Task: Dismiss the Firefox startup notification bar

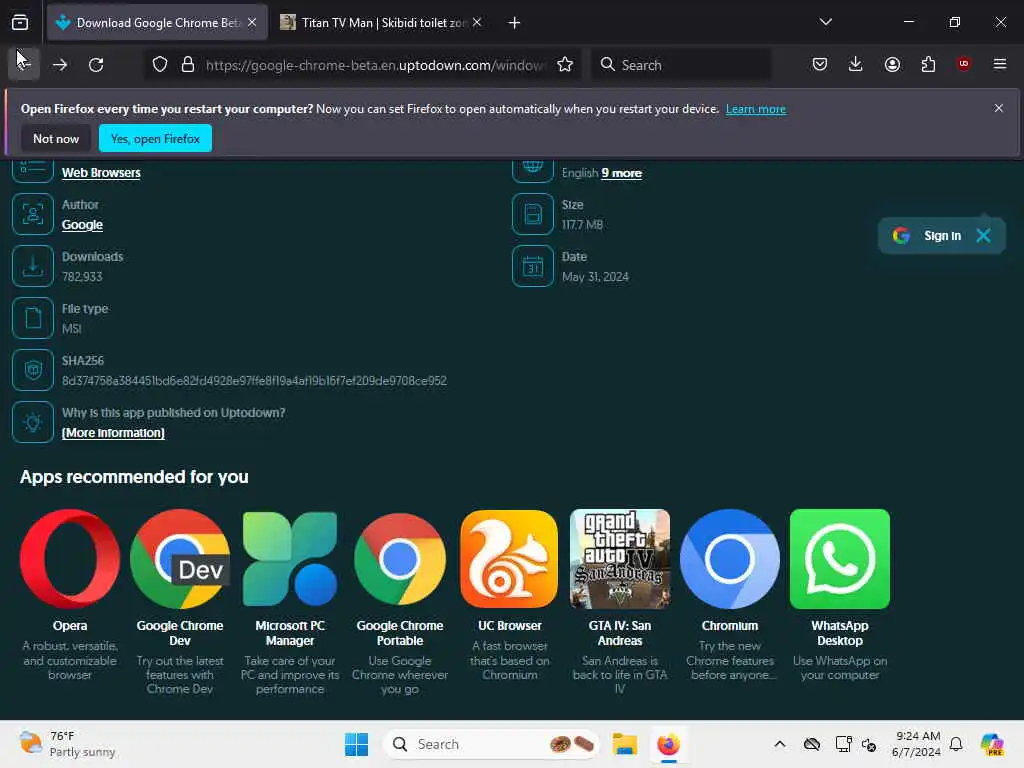Action: point(999,108)
